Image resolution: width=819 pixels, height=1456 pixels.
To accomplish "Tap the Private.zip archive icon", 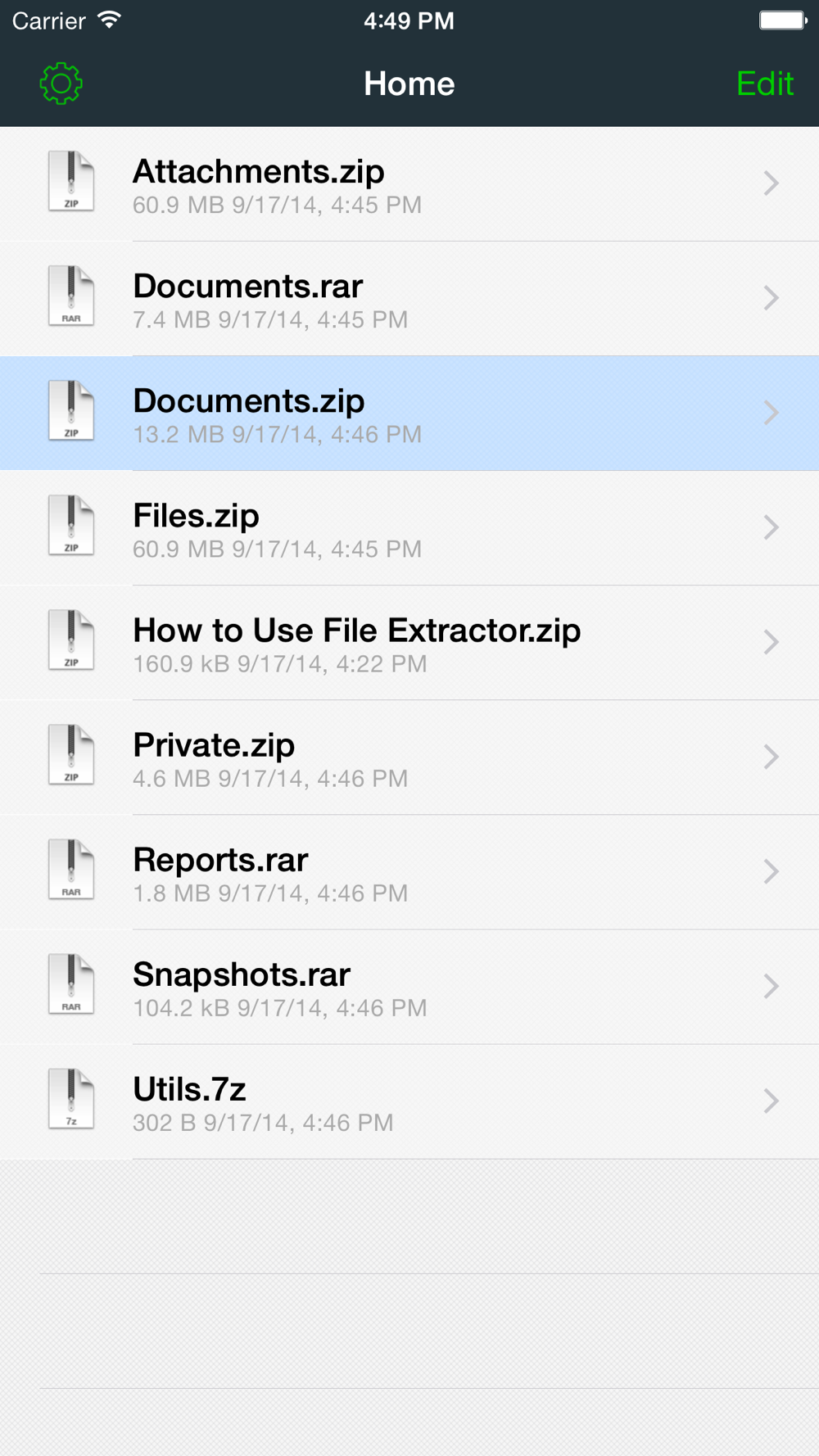I will 71,754.
